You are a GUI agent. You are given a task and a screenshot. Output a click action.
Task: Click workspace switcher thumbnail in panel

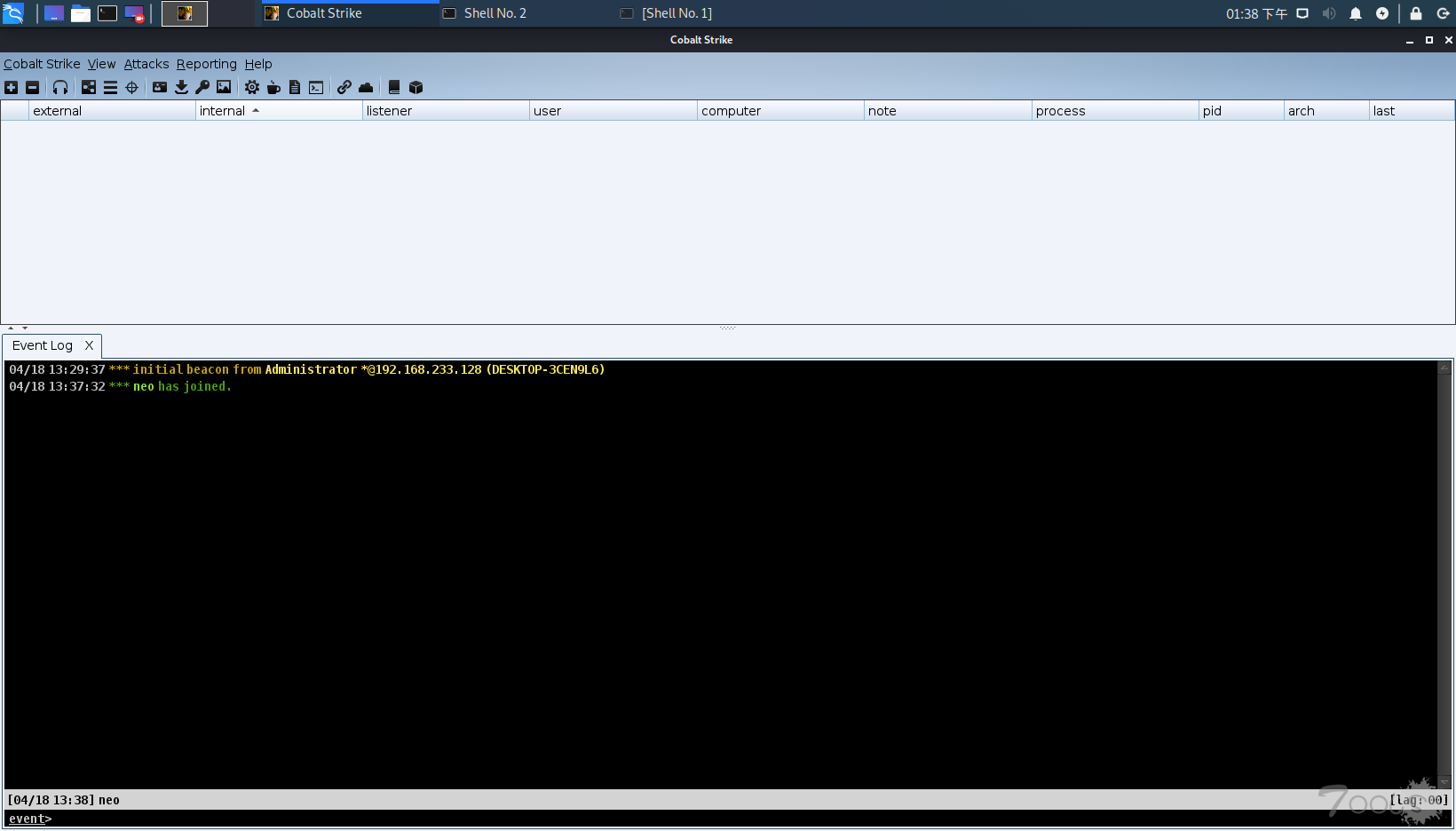tap(185, 13)
